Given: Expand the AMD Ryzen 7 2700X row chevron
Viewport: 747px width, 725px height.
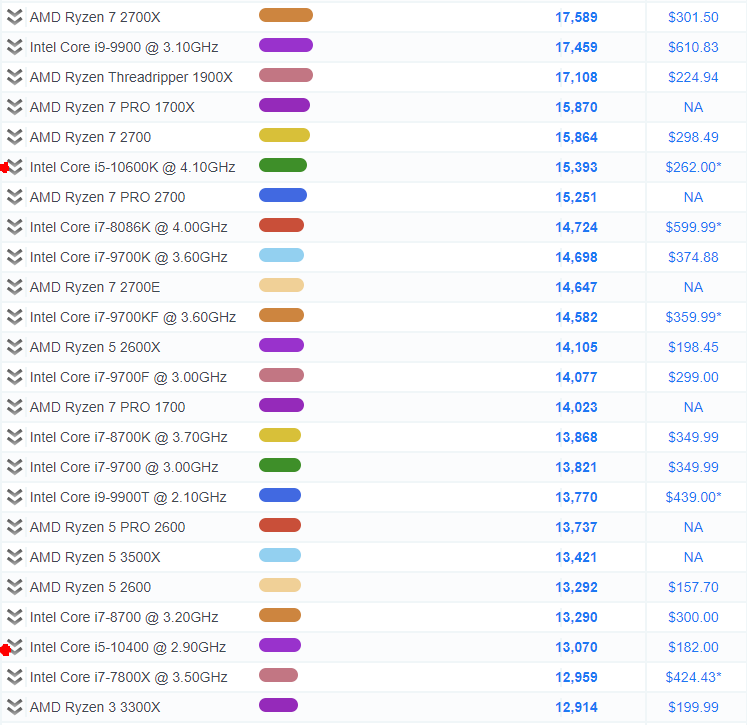Looking at the screenshot, I should [15, 17].
